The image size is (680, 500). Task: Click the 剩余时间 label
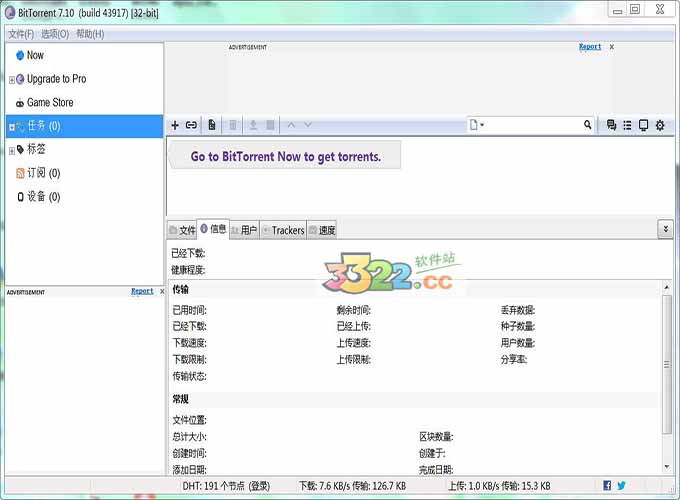tap(353, 310)
